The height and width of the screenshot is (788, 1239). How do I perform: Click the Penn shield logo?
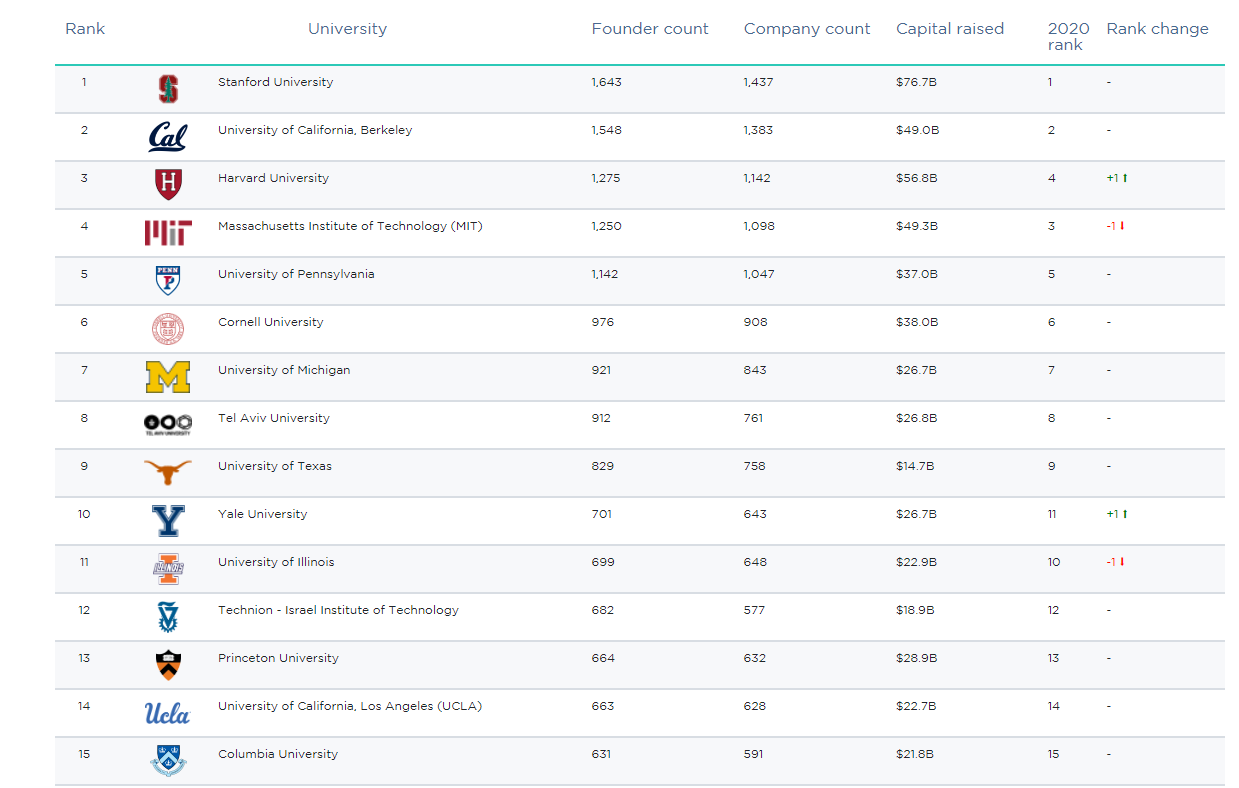[x=168, y=281]
